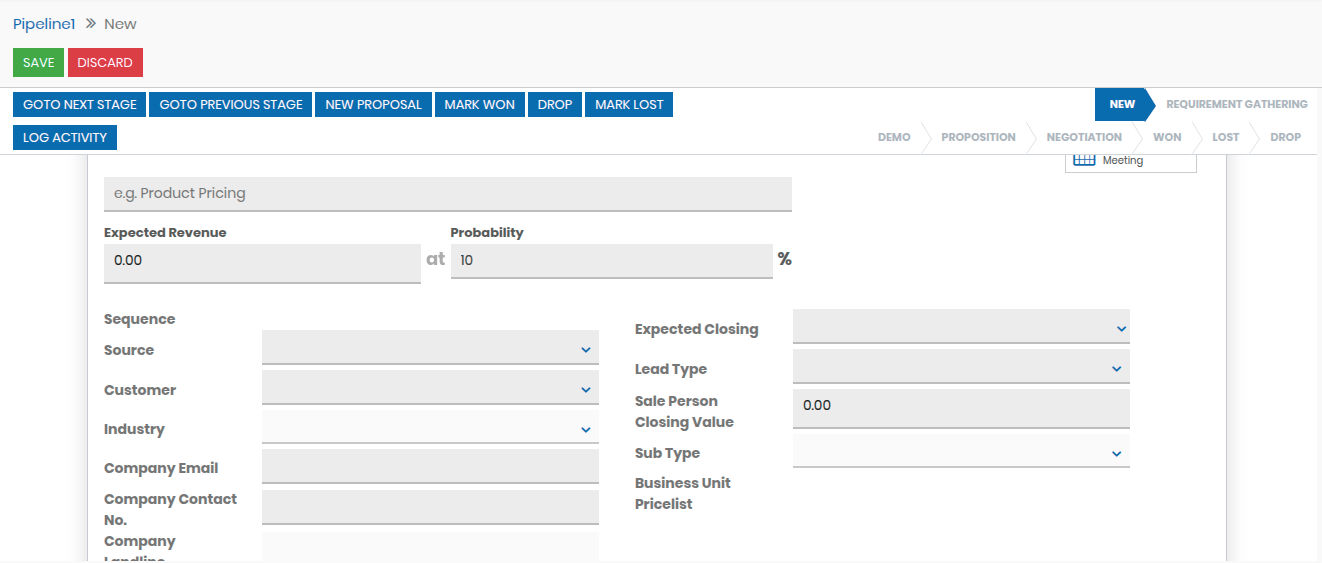The image size is (1322, 563).
Task: Mark the opportunity as Won
Action: [479, 104]
